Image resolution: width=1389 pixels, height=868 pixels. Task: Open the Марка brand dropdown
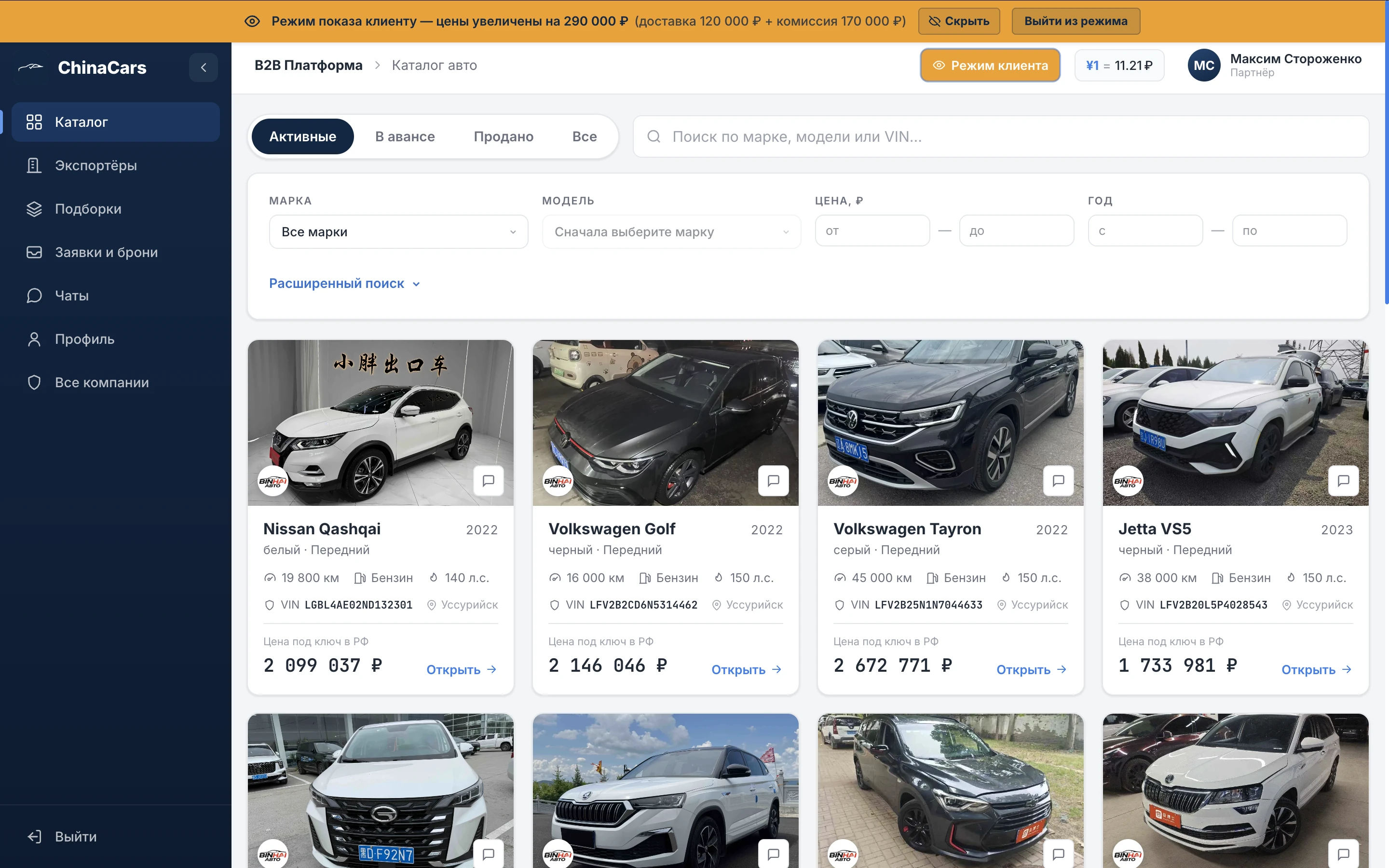pos(398,232)
